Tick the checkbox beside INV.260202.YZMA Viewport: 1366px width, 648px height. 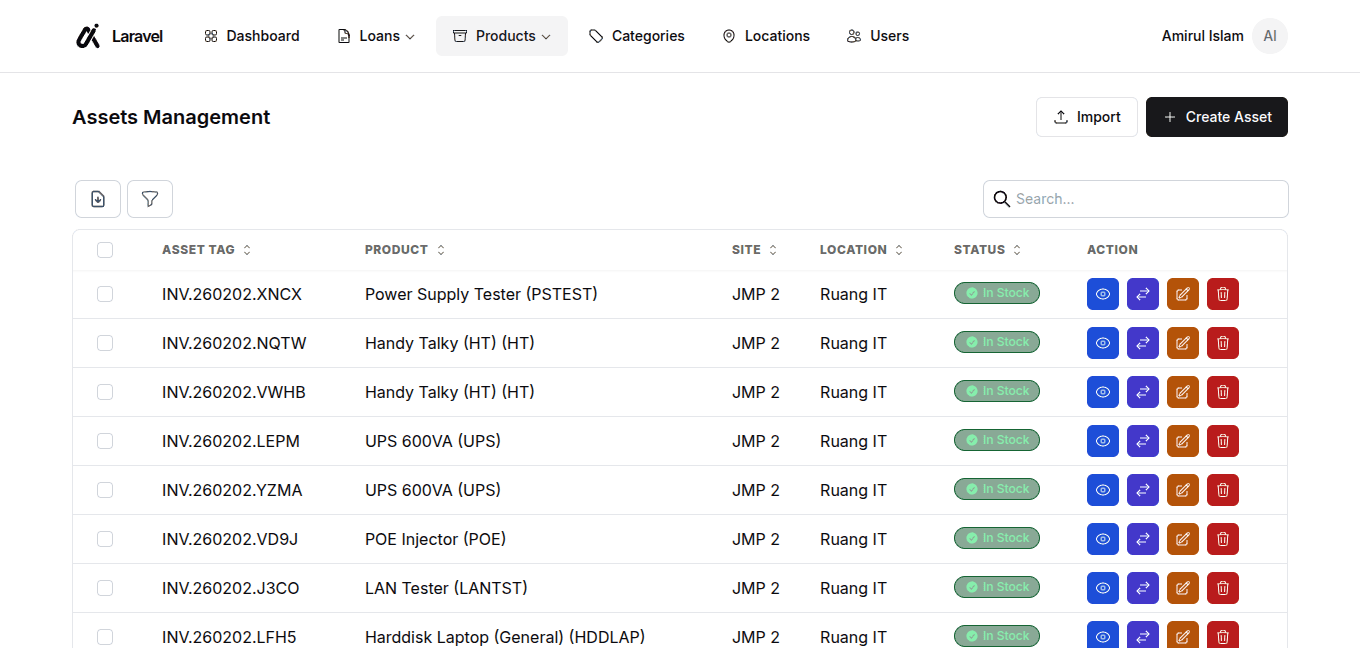[x=105, y=490]
